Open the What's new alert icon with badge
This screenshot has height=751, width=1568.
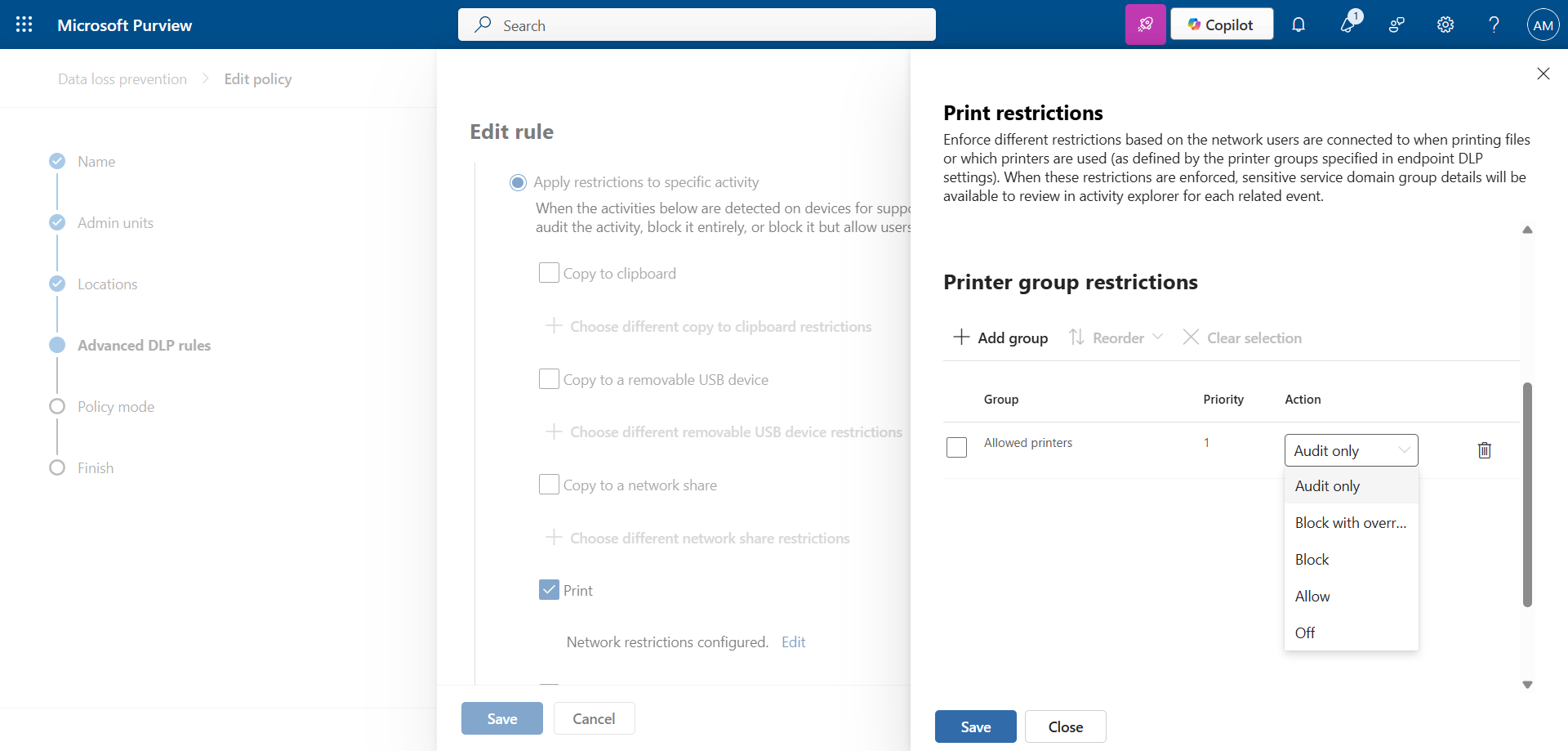(1348, 25)
